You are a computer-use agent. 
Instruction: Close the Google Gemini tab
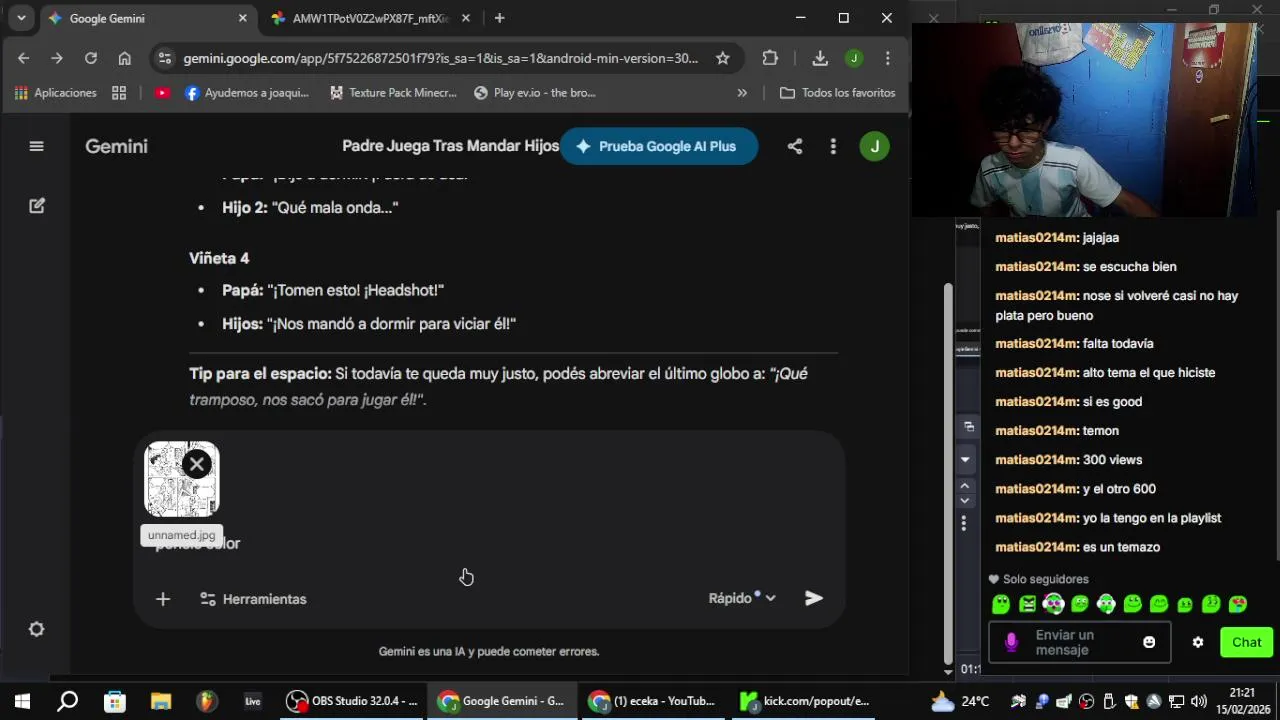tap(242, 18)
